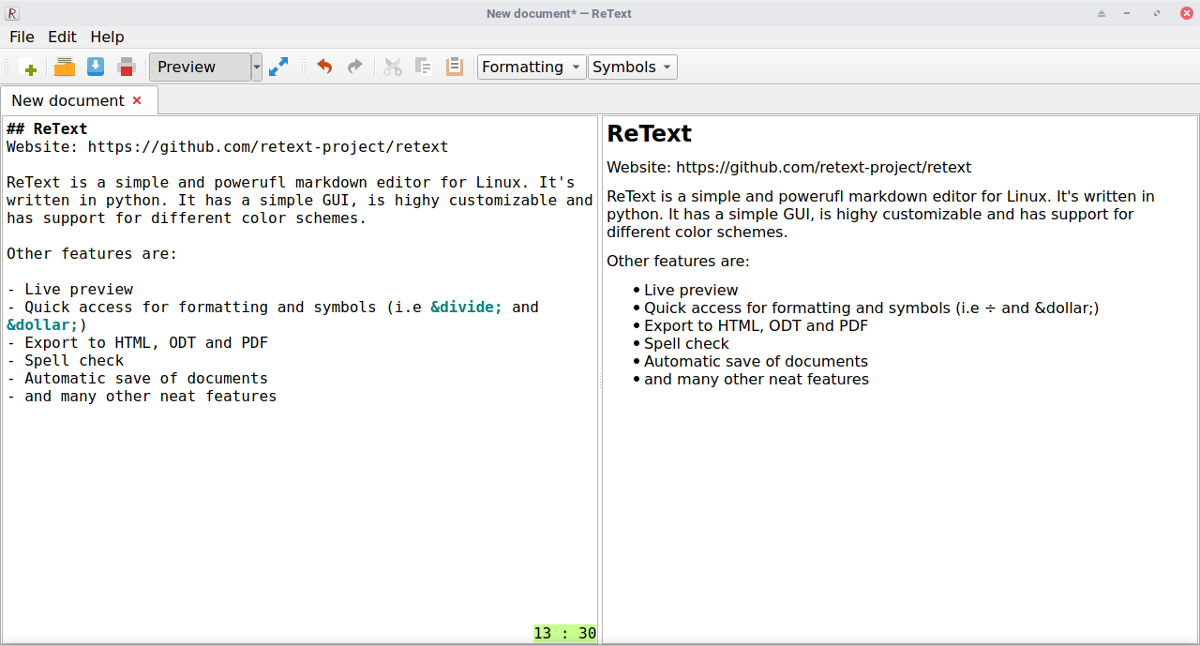This screenshot has height=646, width=1200.
Task: Click the "- Live preview" line in the editor
Action: pos(70,289)
